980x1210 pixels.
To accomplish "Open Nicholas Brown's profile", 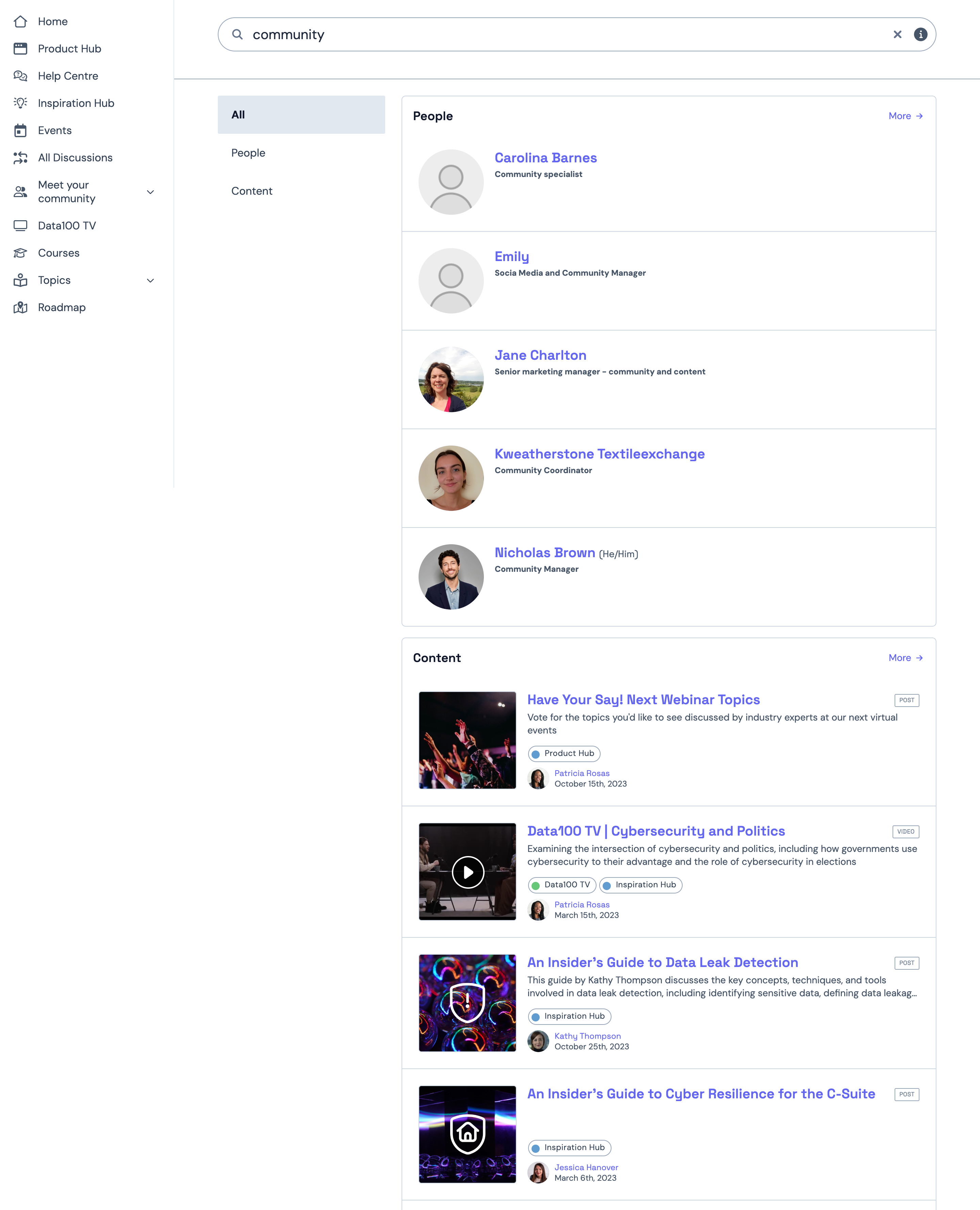I will click(x=544, y=553).
